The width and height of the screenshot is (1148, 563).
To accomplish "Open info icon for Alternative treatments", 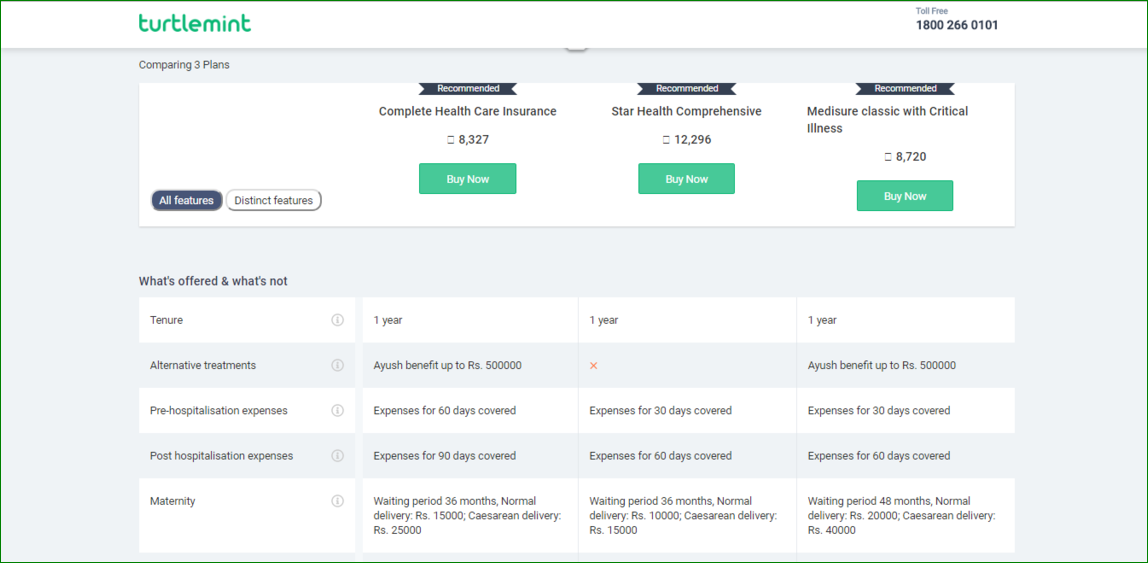I will click(x=338, y=365).
